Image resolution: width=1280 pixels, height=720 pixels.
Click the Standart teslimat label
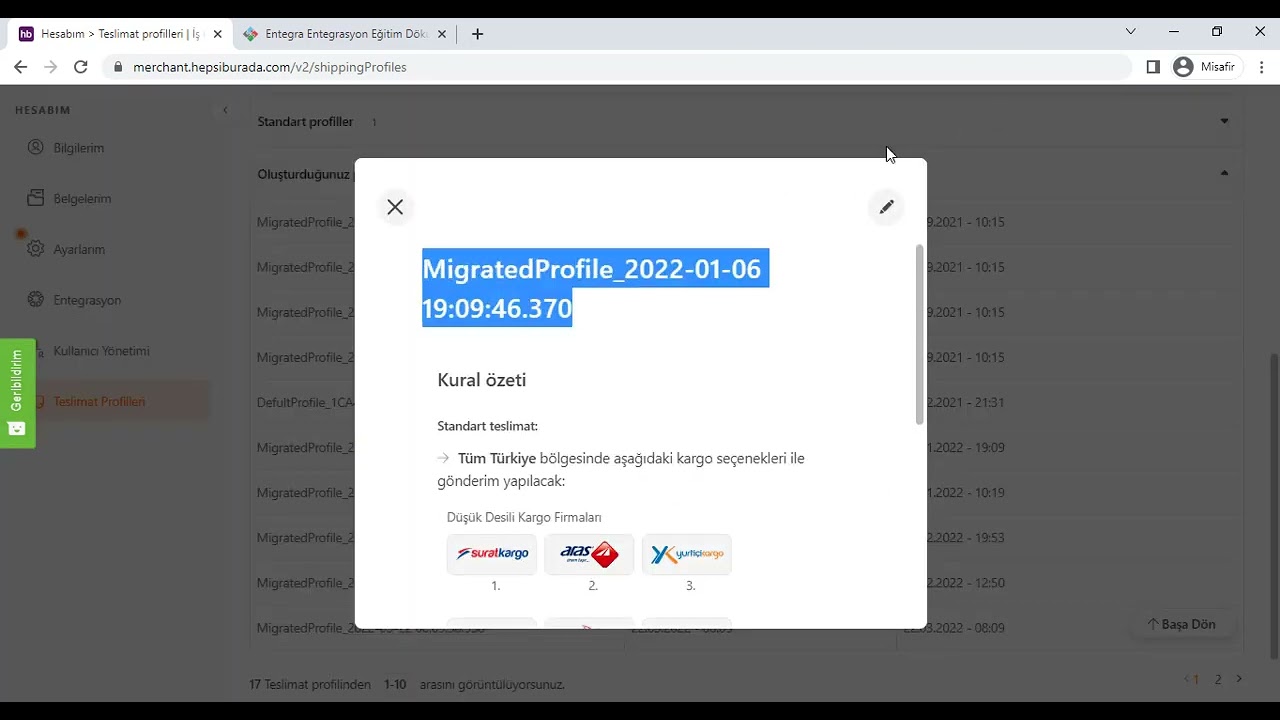coord(487,426)
